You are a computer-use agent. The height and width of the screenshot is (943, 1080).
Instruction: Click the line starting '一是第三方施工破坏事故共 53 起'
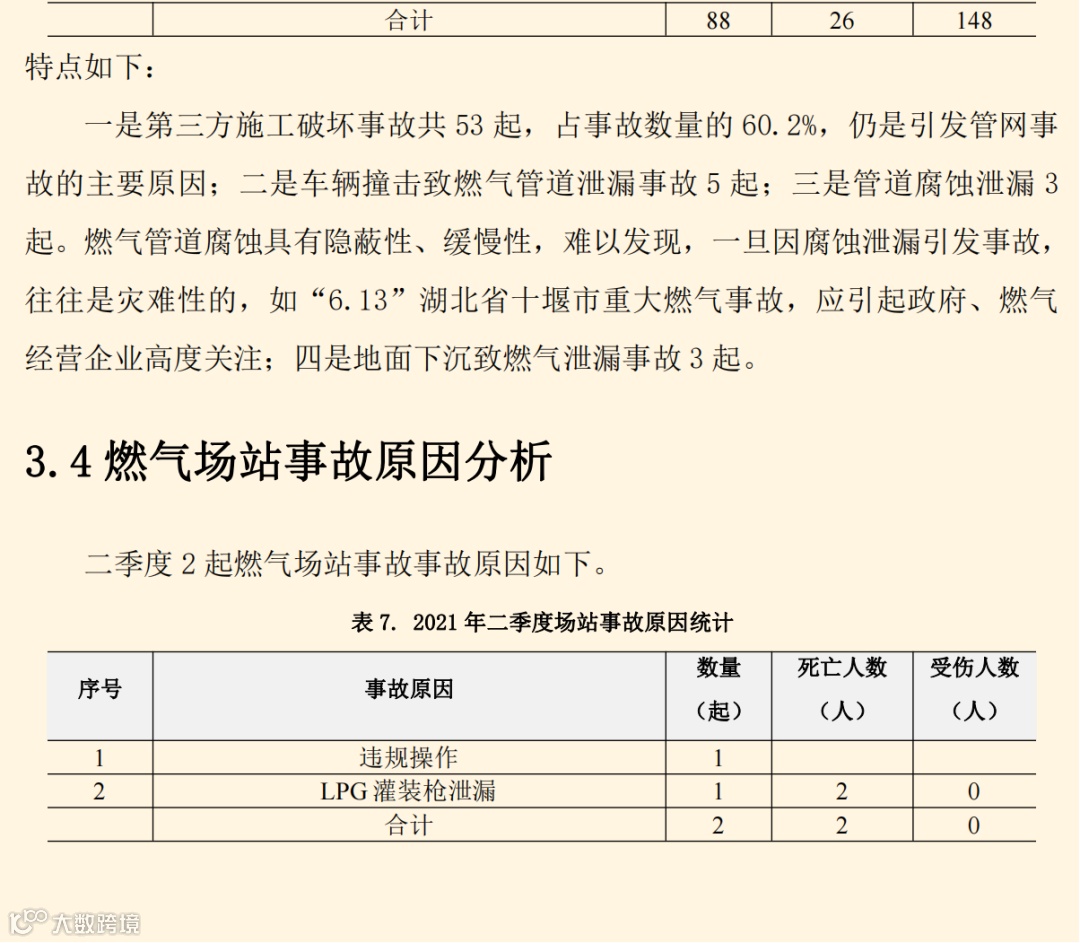pyautogui.click(x=571, y=125)
